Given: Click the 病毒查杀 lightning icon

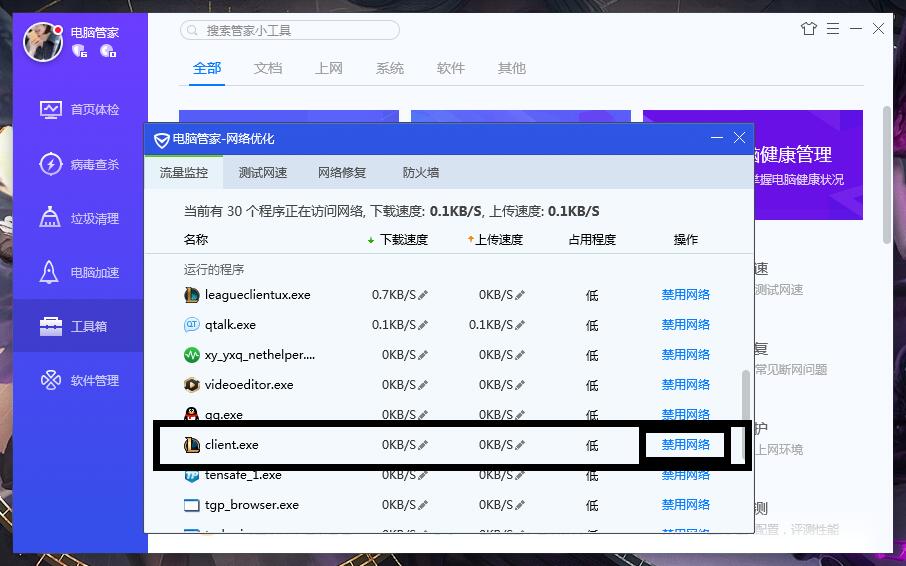Looking at the screenshot, I should click(51, 164).
